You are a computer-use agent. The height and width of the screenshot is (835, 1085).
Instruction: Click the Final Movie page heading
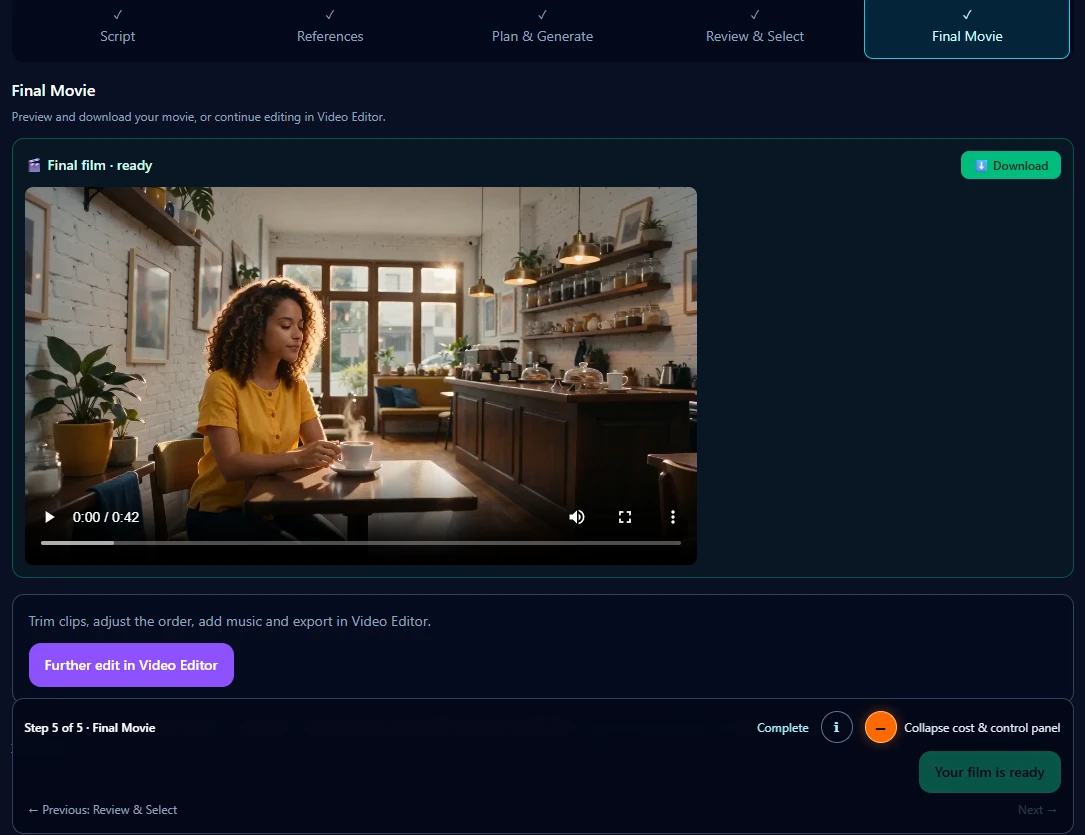pyautogui.click(x=53, y=91)
